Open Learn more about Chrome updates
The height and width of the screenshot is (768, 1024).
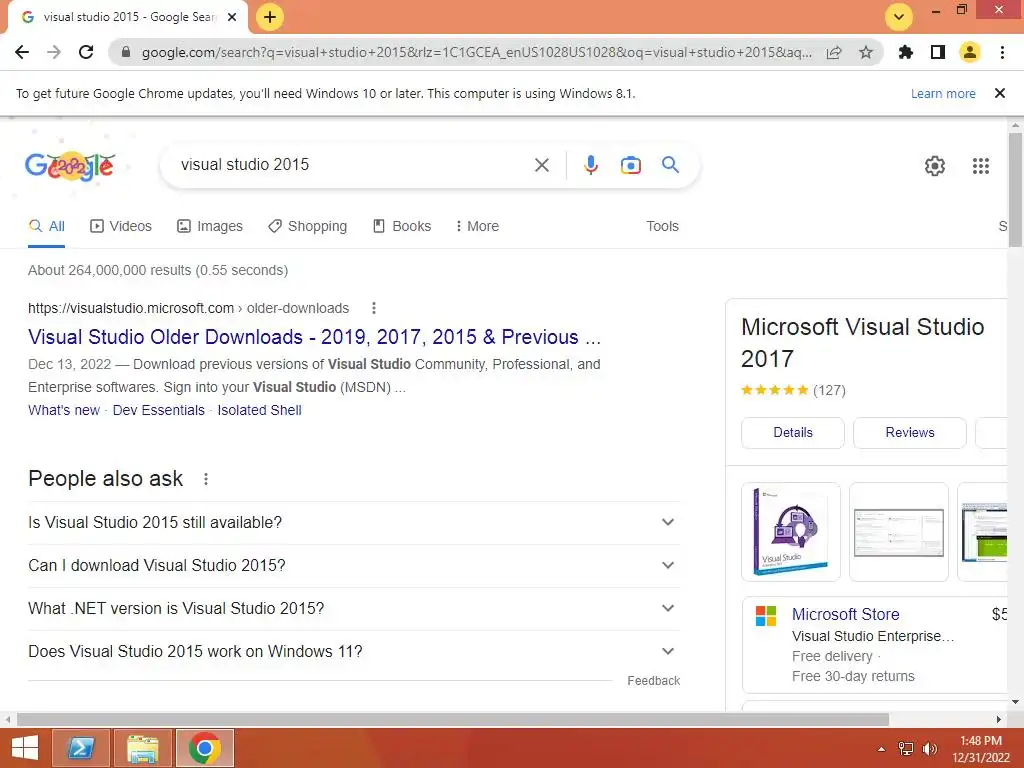point(943,93)
